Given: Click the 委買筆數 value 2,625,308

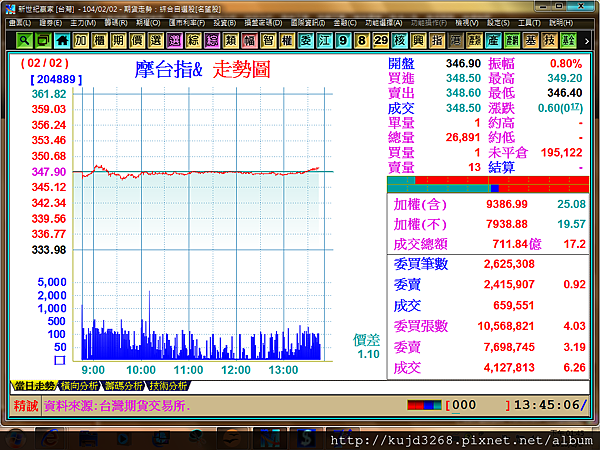Looking at the screenshot, I should tap(509, 264).
